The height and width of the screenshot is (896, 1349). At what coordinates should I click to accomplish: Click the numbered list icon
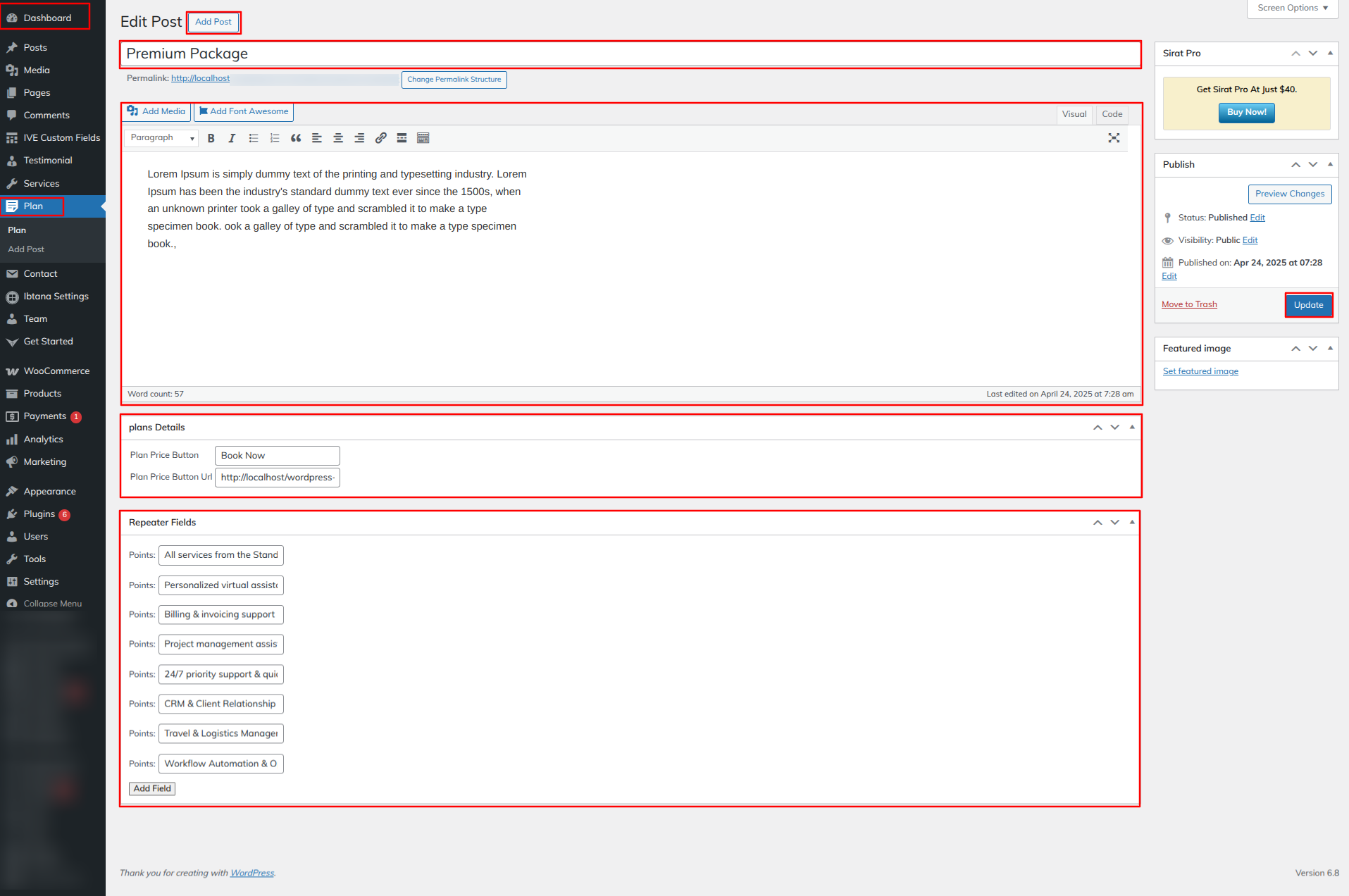click(x=275, y=138)
